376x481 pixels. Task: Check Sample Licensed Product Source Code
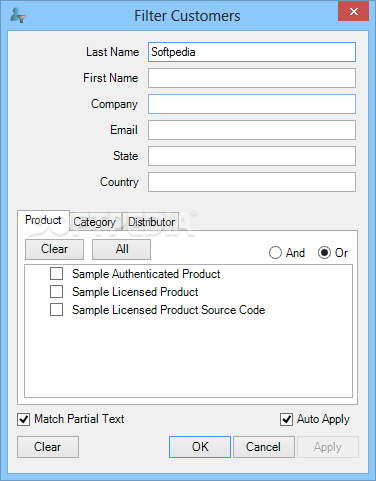(56, 310)
